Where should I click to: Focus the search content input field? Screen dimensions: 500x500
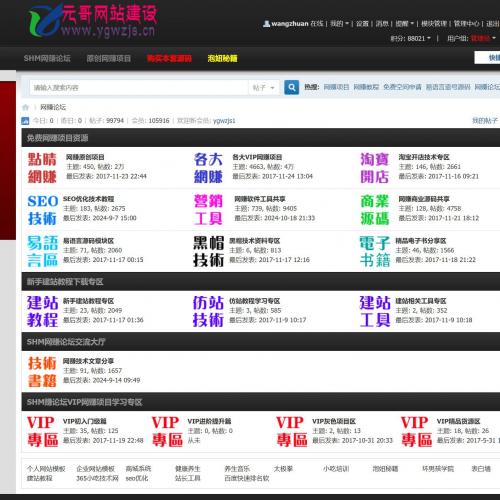[x=139, y=88]
